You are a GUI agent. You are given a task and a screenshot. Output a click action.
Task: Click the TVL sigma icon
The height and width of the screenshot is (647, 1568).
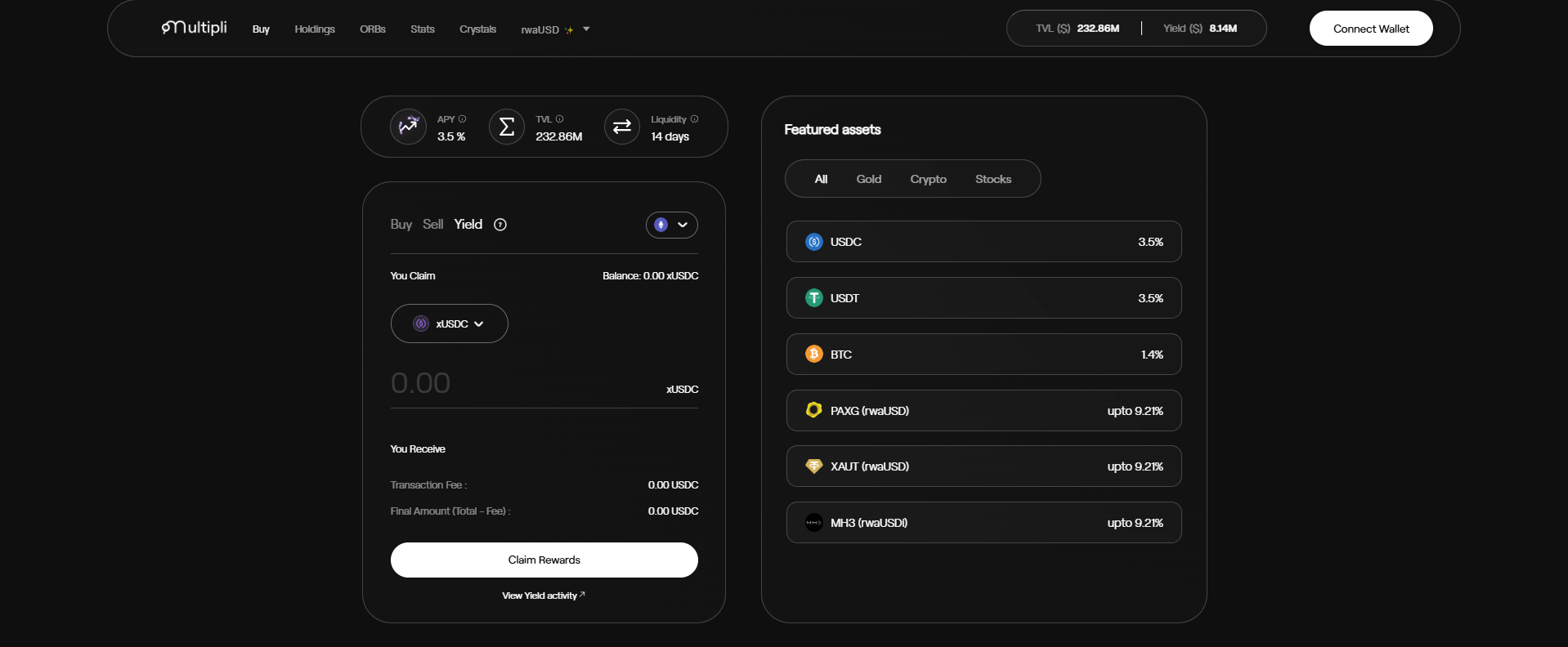pyautogui.click(x=507, y=127)
